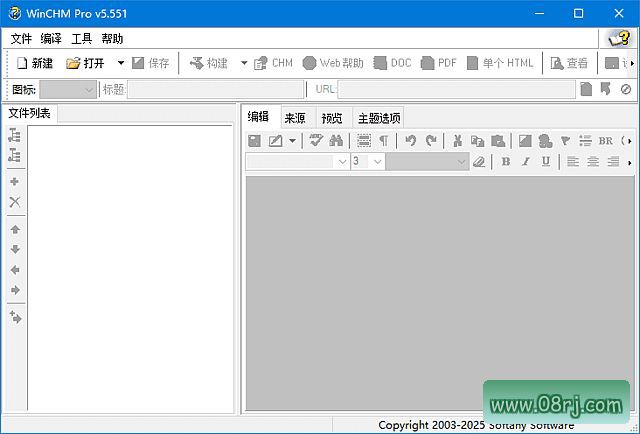Click the top tree structure icon in sidebar

click(15, 135)
